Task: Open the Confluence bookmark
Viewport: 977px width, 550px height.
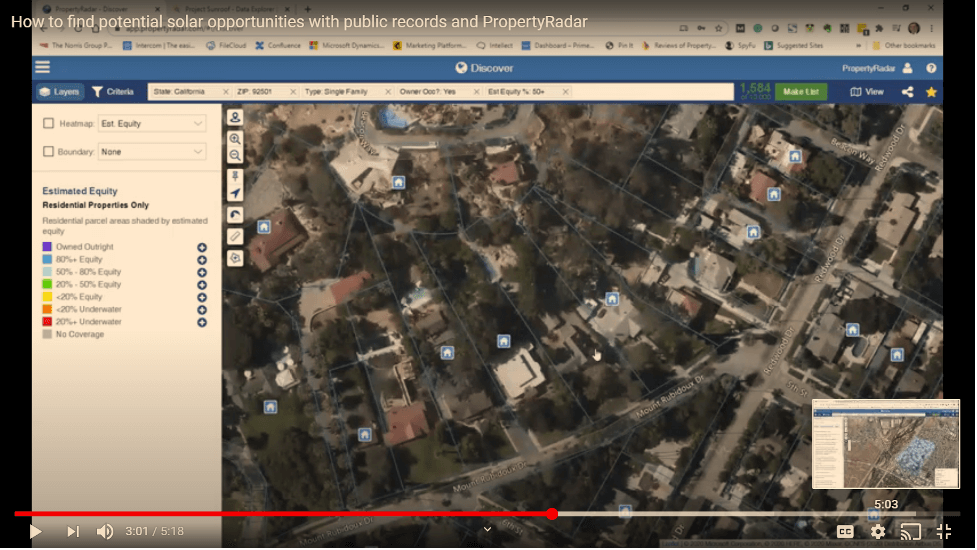Action: [278, 45]
